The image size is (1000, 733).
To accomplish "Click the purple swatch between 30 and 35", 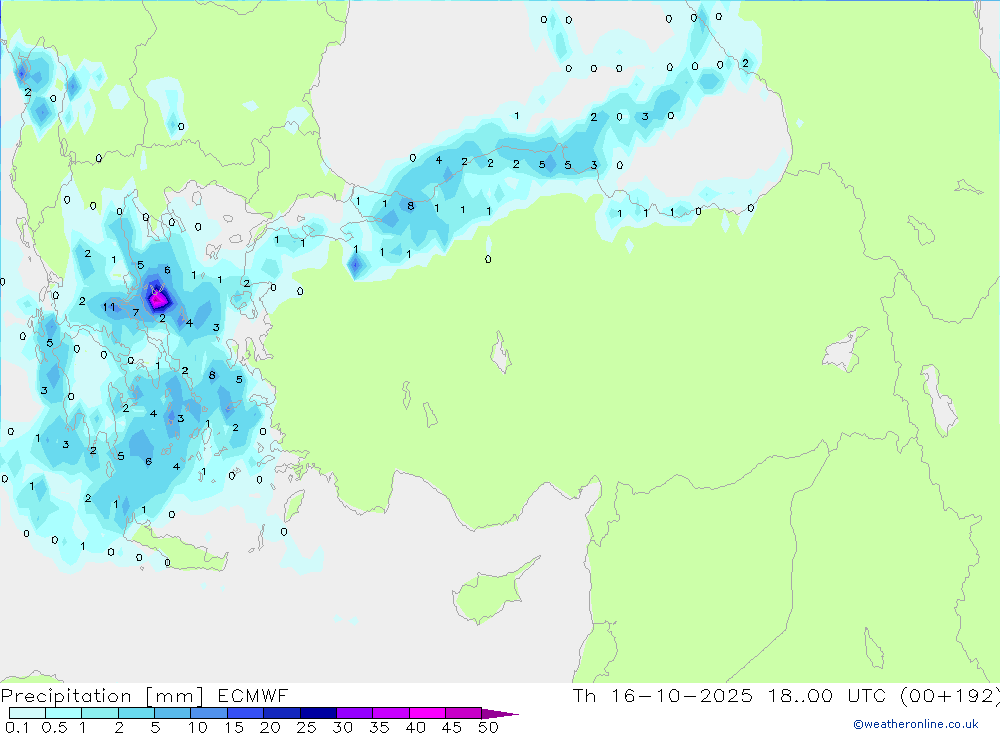I will coord(355,713).
